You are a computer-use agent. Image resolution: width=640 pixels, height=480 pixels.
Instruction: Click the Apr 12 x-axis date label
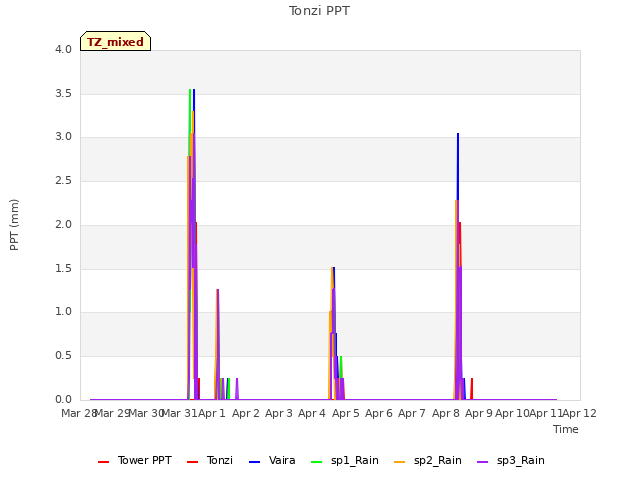pos(580,413)
